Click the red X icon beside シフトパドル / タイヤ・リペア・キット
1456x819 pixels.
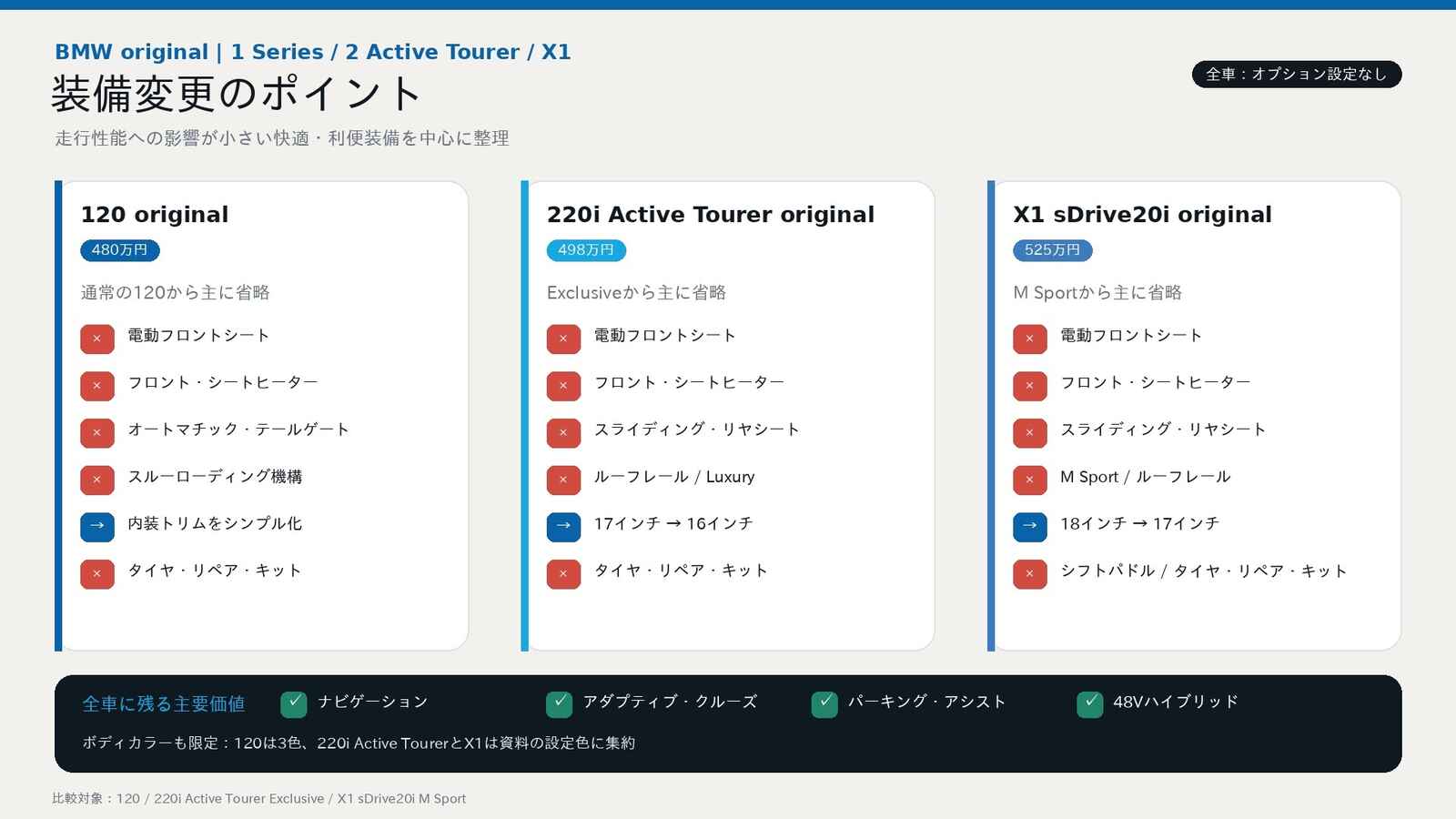coord(1030,574)
